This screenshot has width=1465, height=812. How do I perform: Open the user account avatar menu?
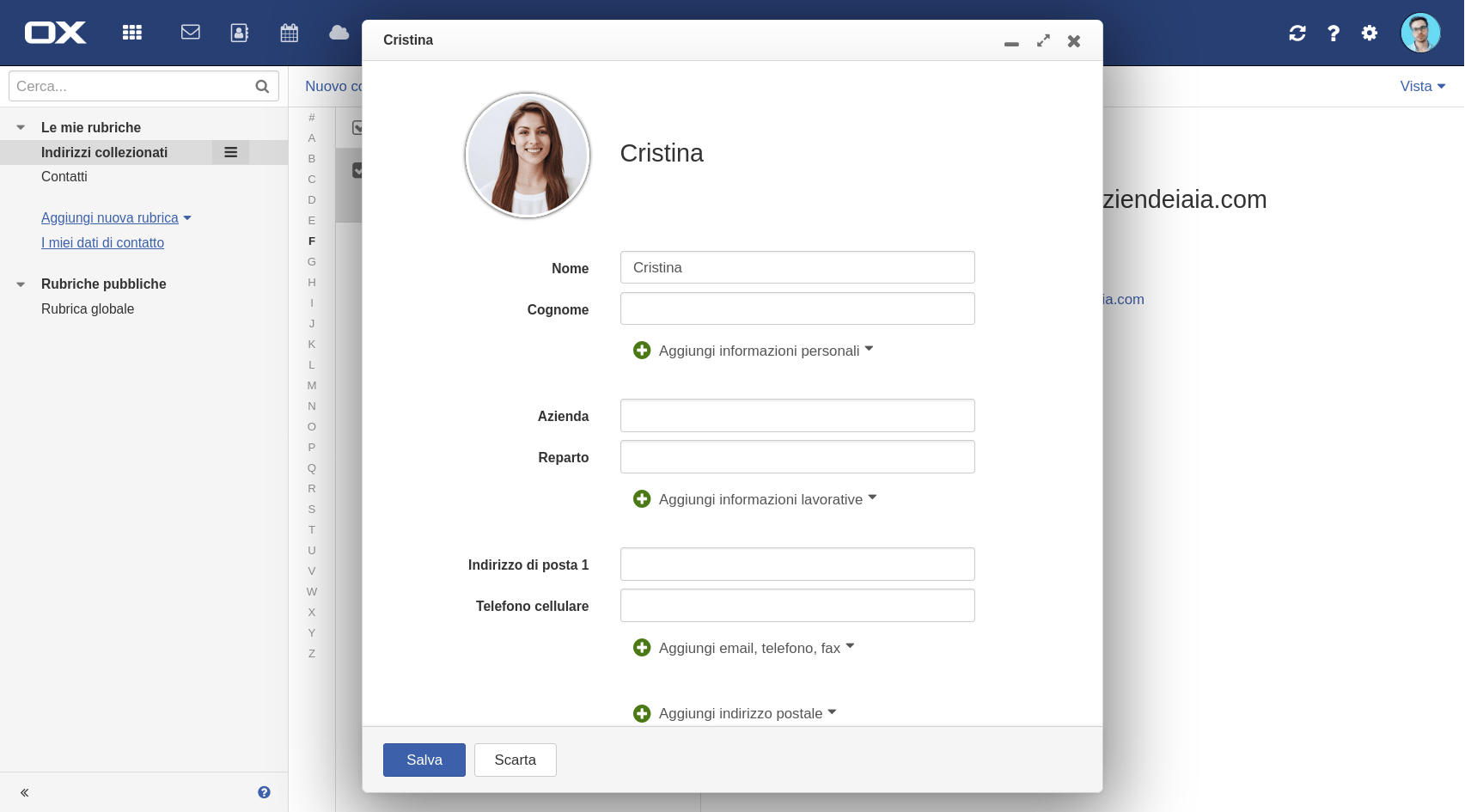(1420, 33)
